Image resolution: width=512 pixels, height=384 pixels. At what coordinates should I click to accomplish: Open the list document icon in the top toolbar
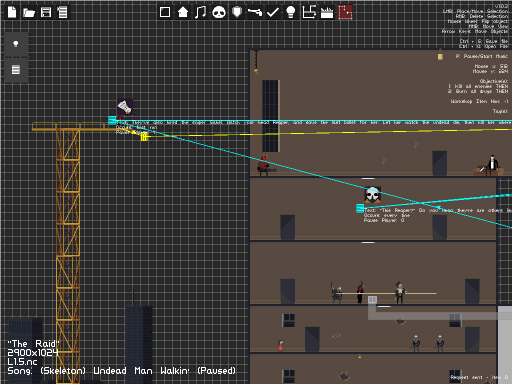[x=62, y=12]
